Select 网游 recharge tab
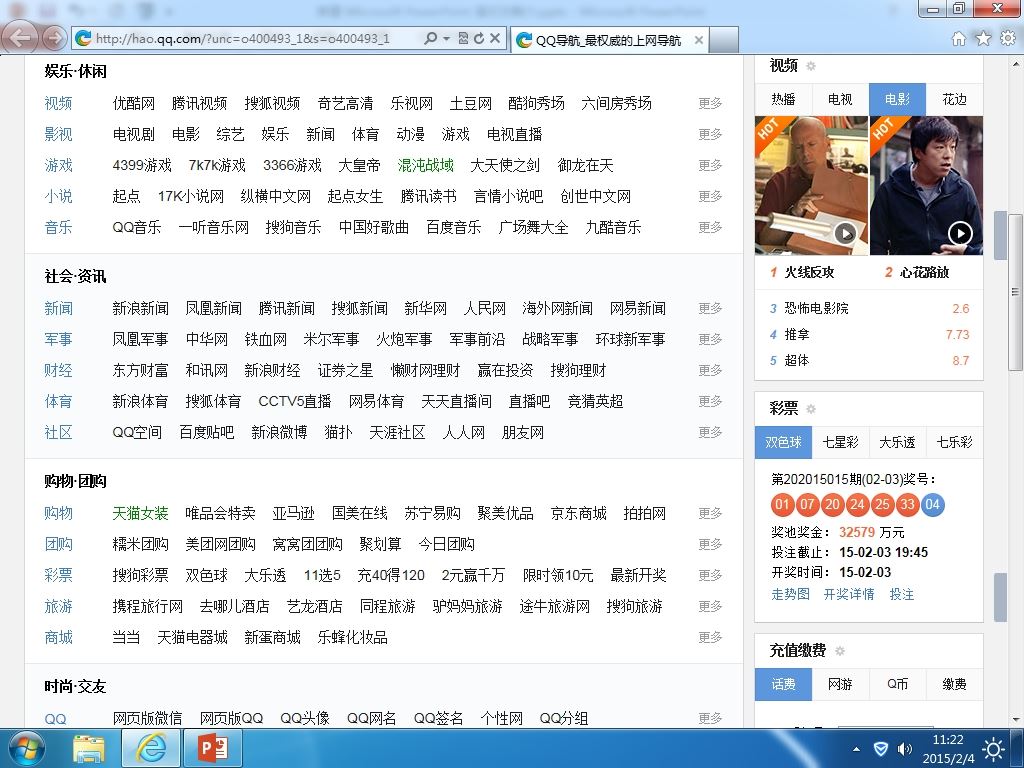The width and height of the screenshot is (1024, 768). (x=840, y=684)
